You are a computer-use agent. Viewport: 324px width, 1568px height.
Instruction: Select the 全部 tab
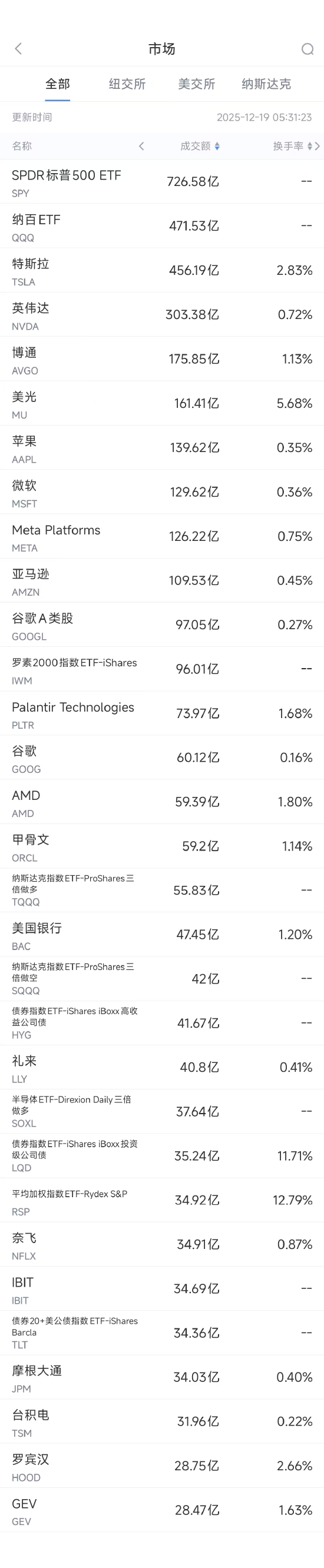click(58, 84)
